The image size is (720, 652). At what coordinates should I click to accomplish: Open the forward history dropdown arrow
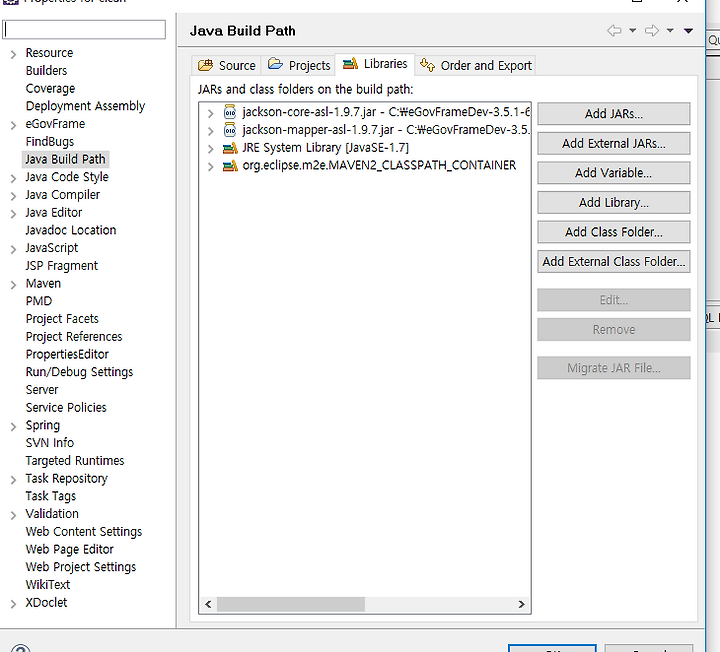(670, 31)
